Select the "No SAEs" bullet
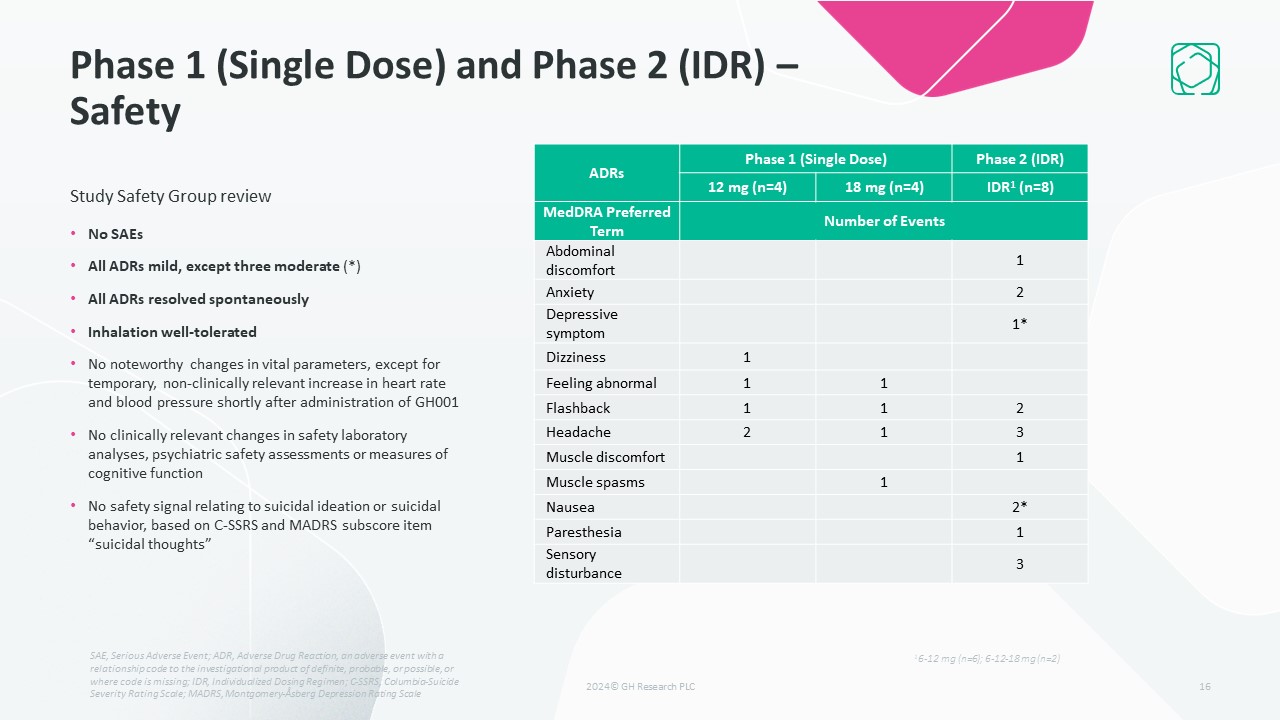This screenshot has width=1280, height=720. [x=115, y=234]
